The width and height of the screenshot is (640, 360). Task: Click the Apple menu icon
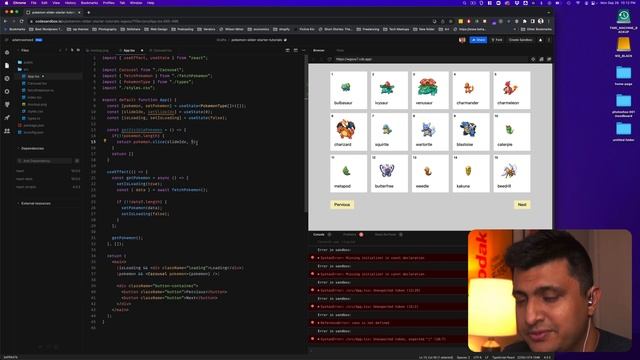(6, 3)
